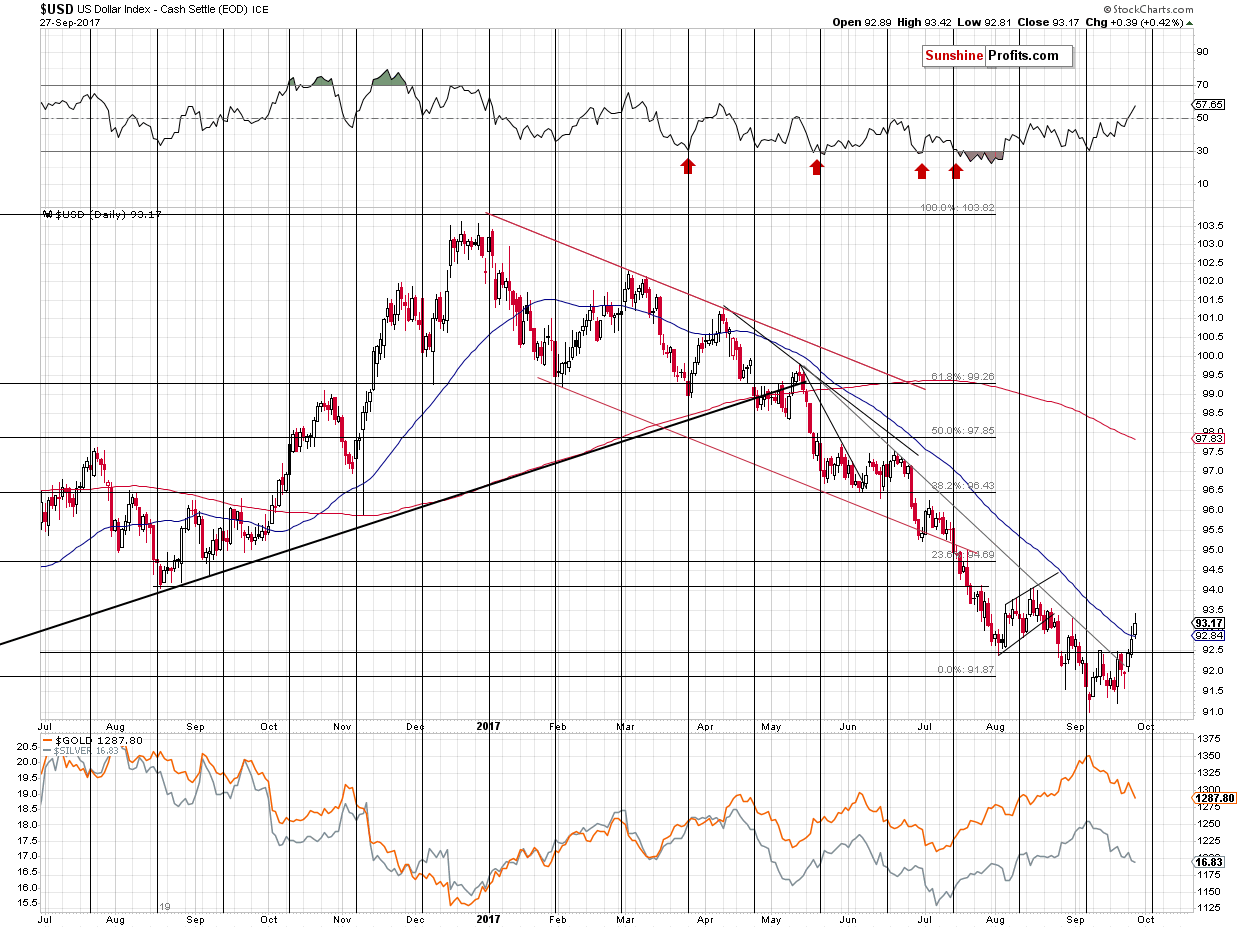Click the orange gold price tag 1287.80 on right axis
Image resolution: width=1240 pixels, height=928 pixels.
point(1214,800)
